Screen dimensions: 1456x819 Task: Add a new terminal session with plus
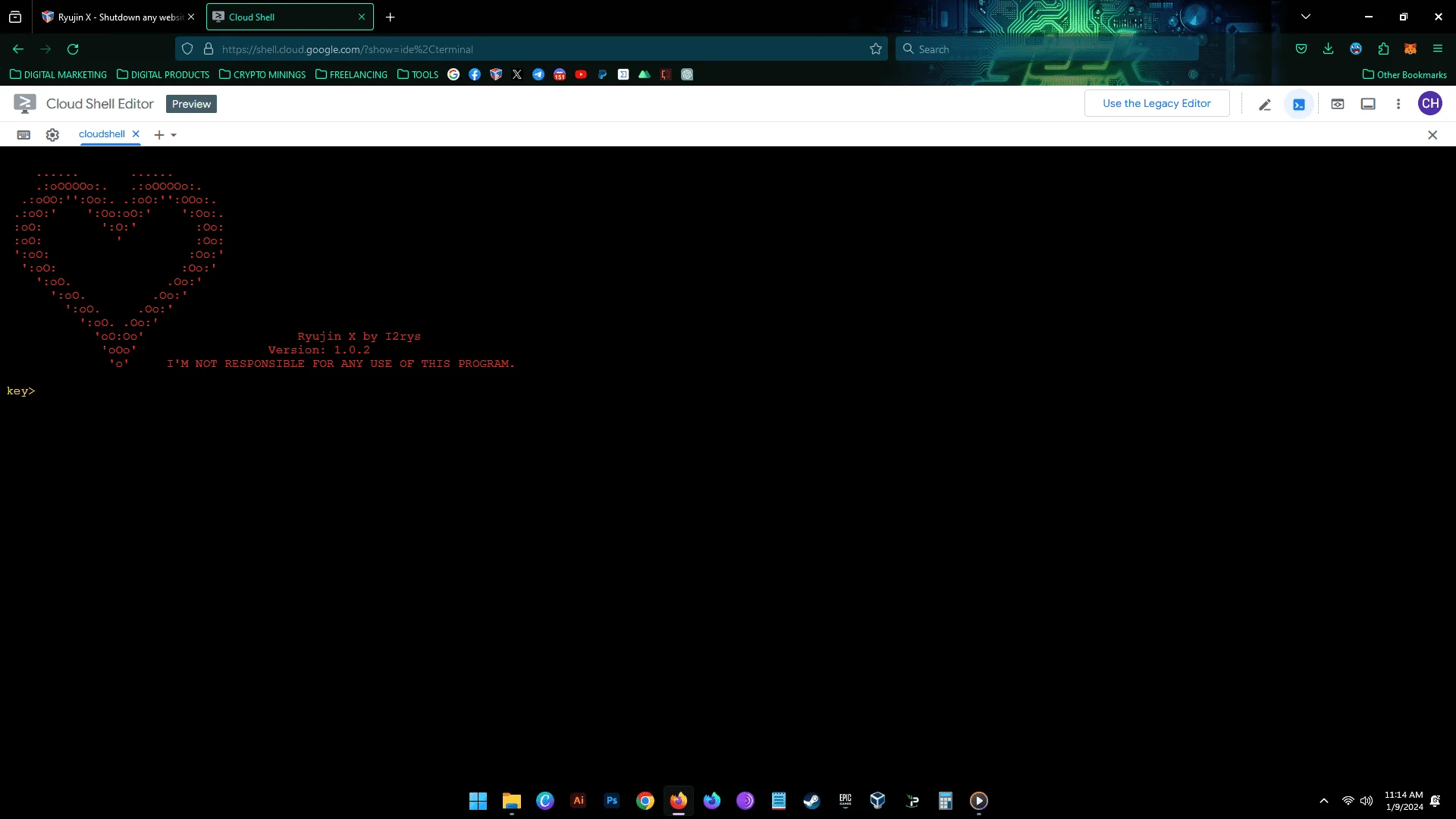[x=159, y=135]
